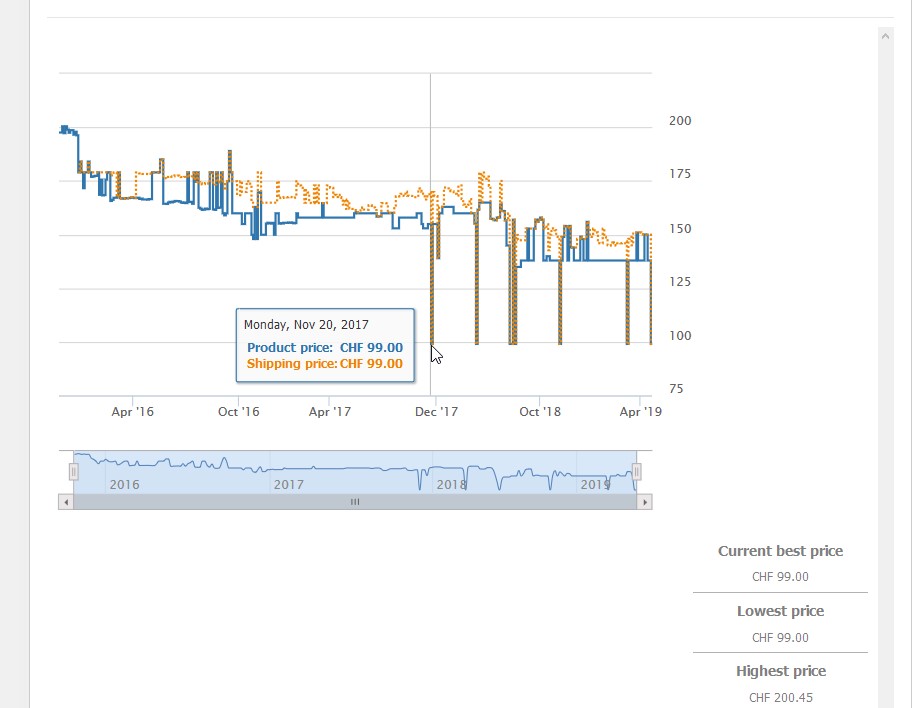Click the navigator left scroll arrow
This screenshot has height=708, width=912.
66,502
